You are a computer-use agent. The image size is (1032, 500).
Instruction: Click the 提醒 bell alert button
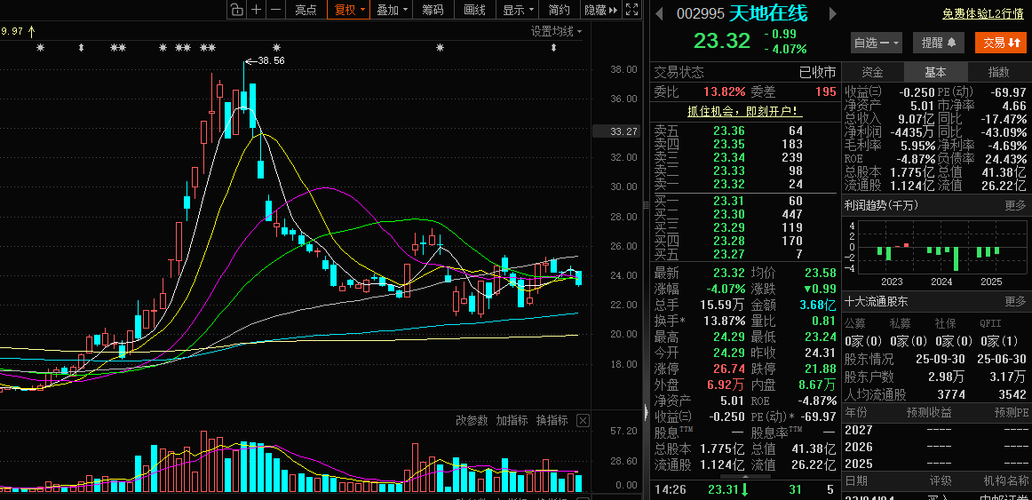coord(939,43)
